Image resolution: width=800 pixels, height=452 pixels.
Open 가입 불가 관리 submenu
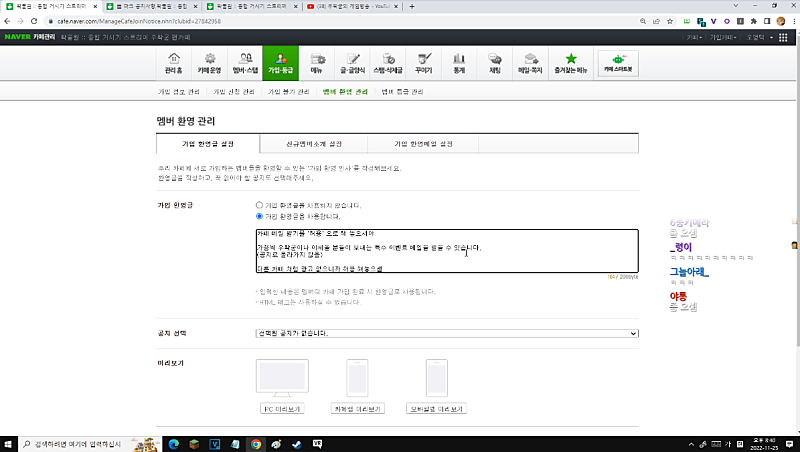289,92
